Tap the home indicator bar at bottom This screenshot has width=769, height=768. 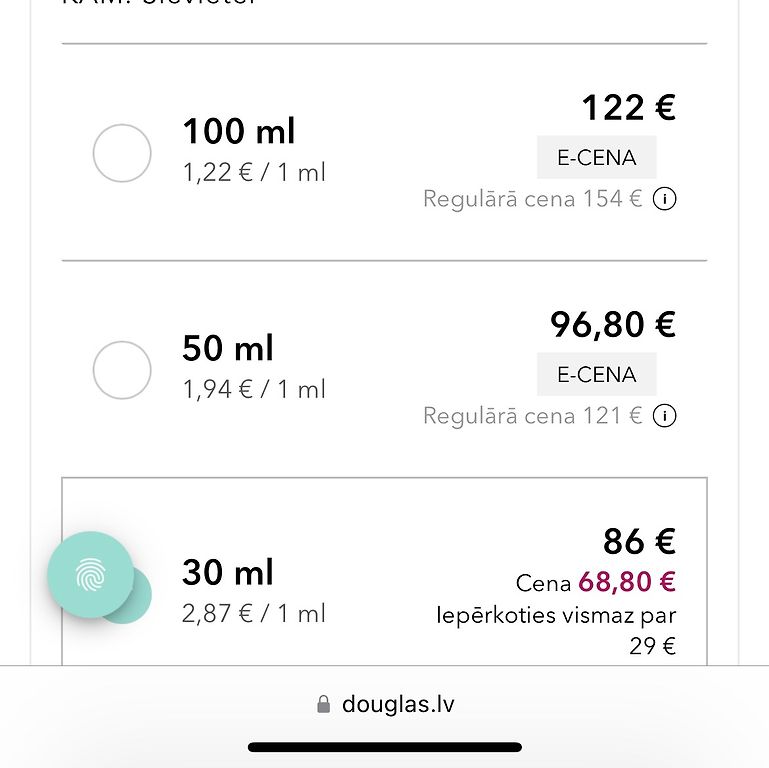[384, 747]
